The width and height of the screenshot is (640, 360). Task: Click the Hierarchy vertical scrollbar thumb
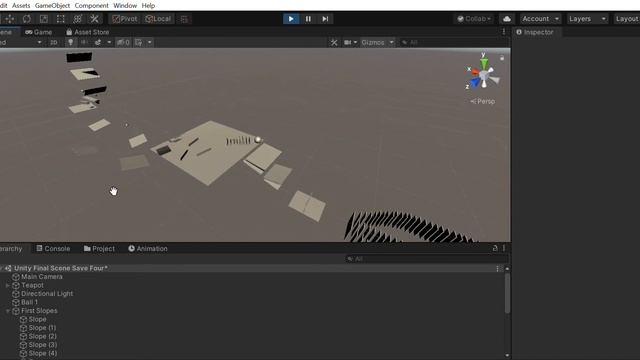(x=507, y=293)
